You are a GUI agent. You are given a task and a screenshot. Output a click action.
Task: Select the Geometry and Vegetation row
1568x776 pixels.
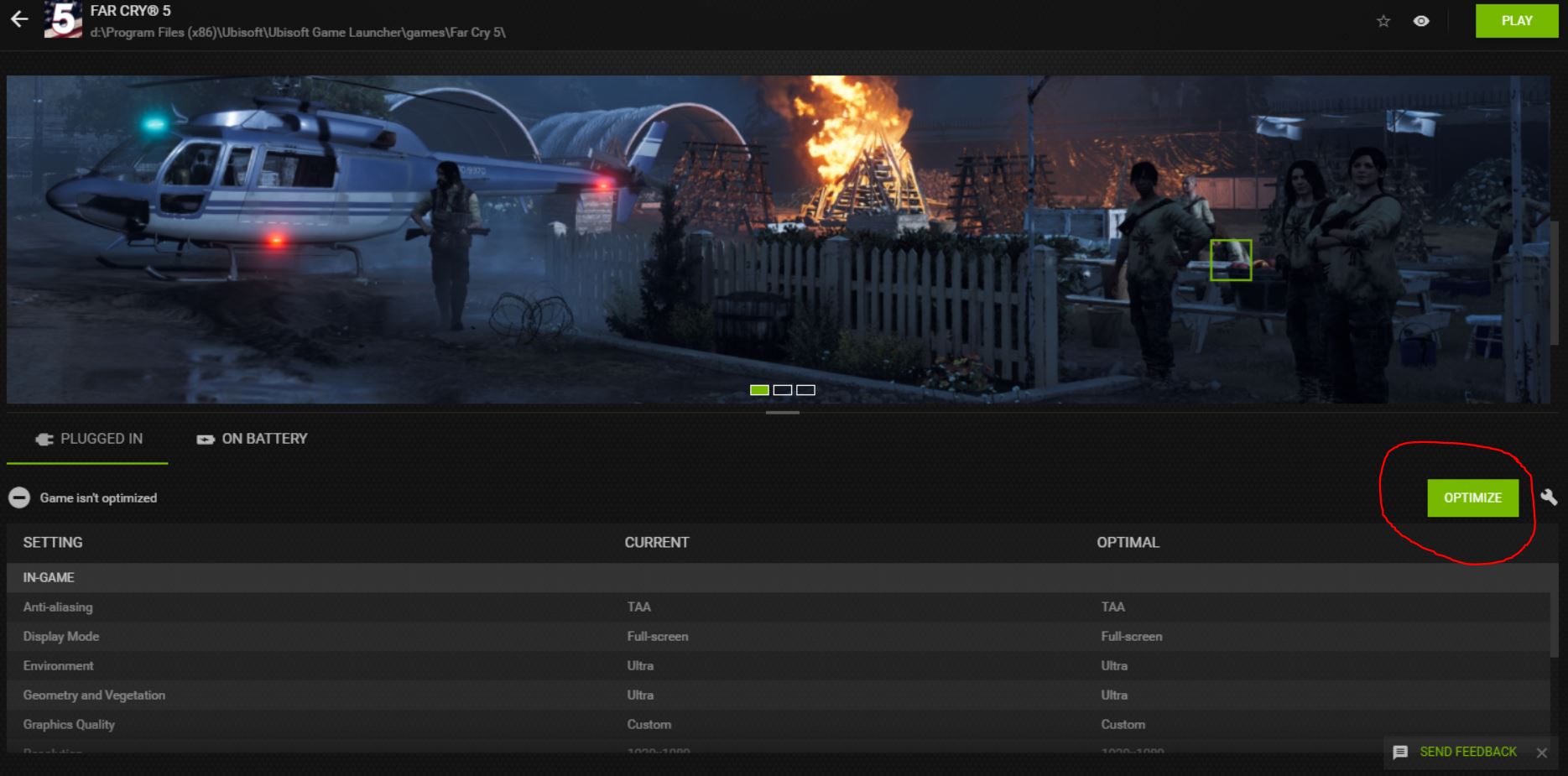pyautogui.click(x=779, y=695)
